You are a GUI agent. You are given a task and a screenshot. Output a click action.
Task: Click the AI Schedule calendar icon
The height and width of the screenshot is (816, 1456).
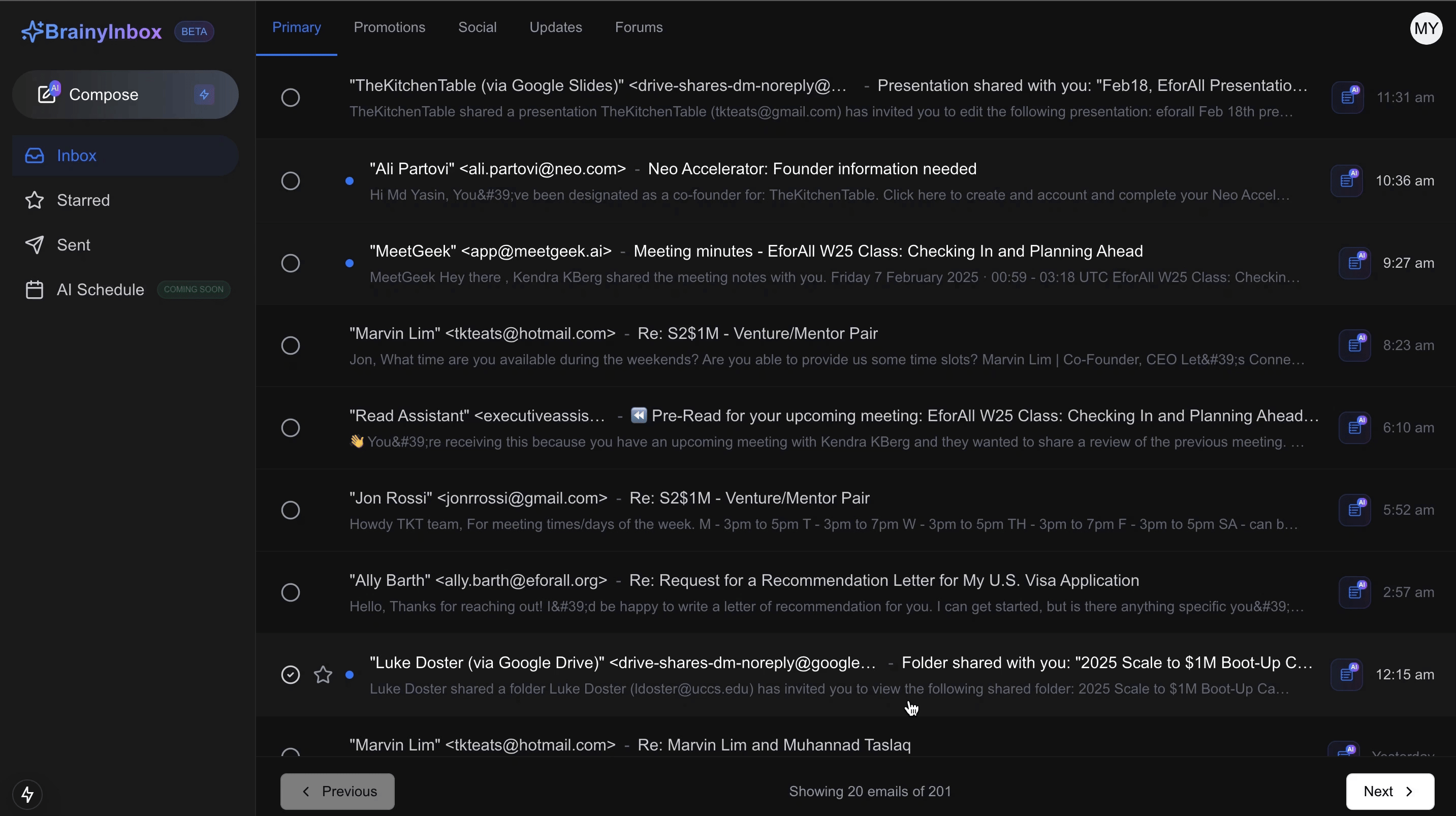[35, 290]
